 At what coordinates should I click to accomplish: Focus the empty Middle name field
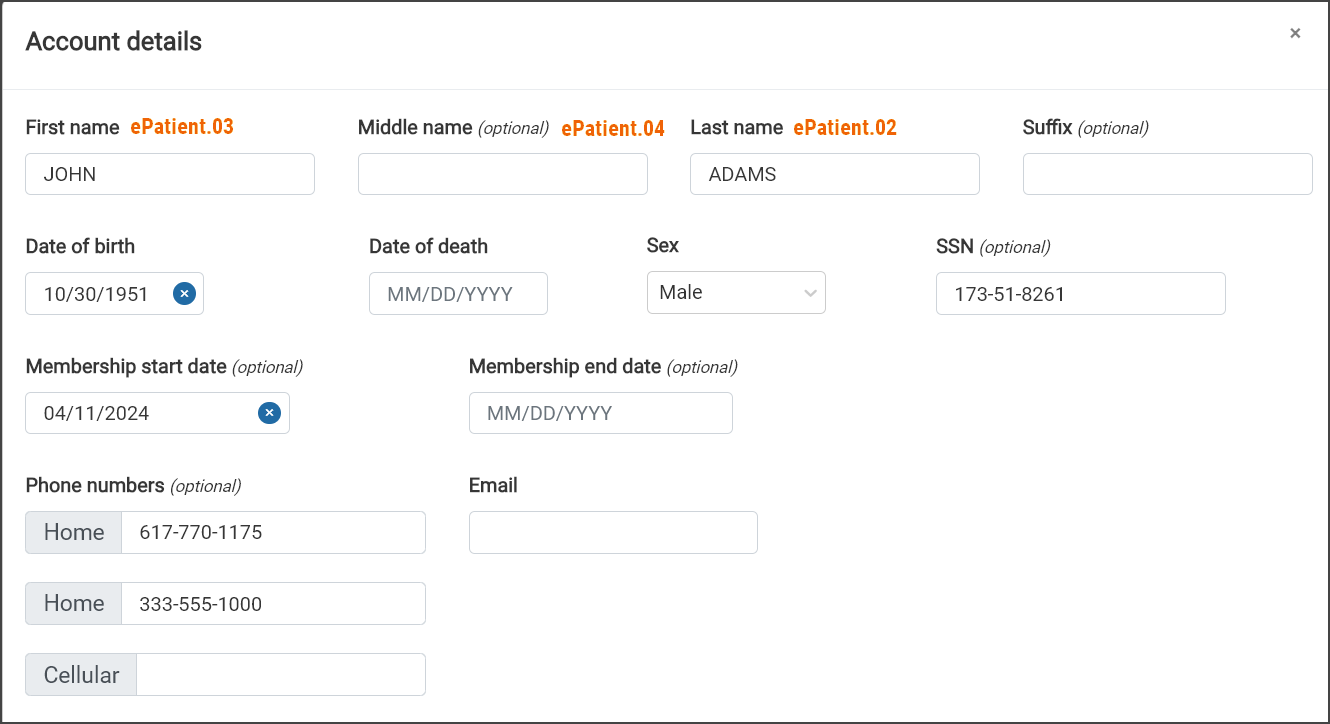[x=502, y=174]
